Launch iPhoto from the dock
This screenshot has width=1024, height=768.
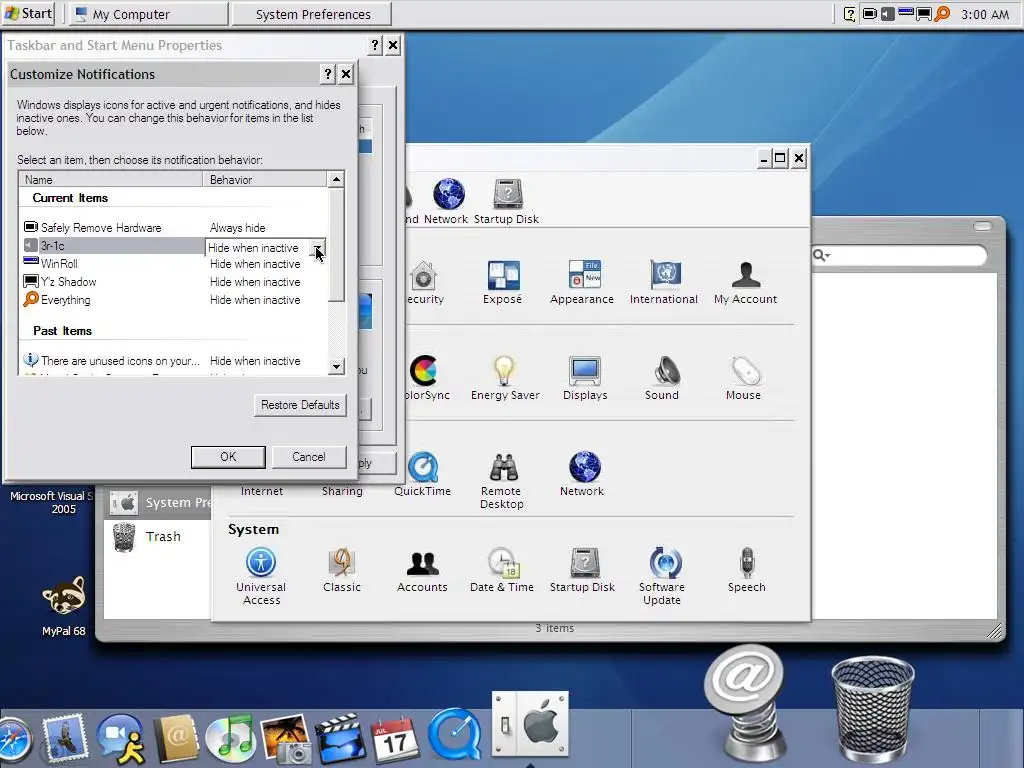[285, 739]
